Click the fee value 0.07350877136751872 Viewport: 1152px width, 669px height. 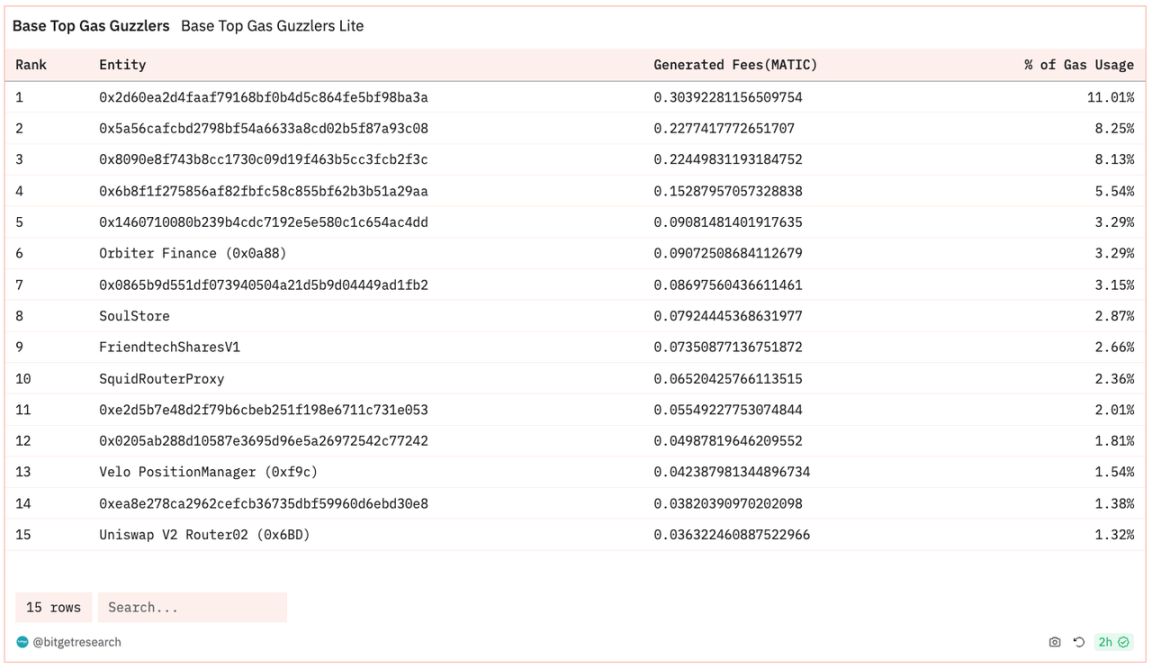pyautogui.click(x=728, y=347)
